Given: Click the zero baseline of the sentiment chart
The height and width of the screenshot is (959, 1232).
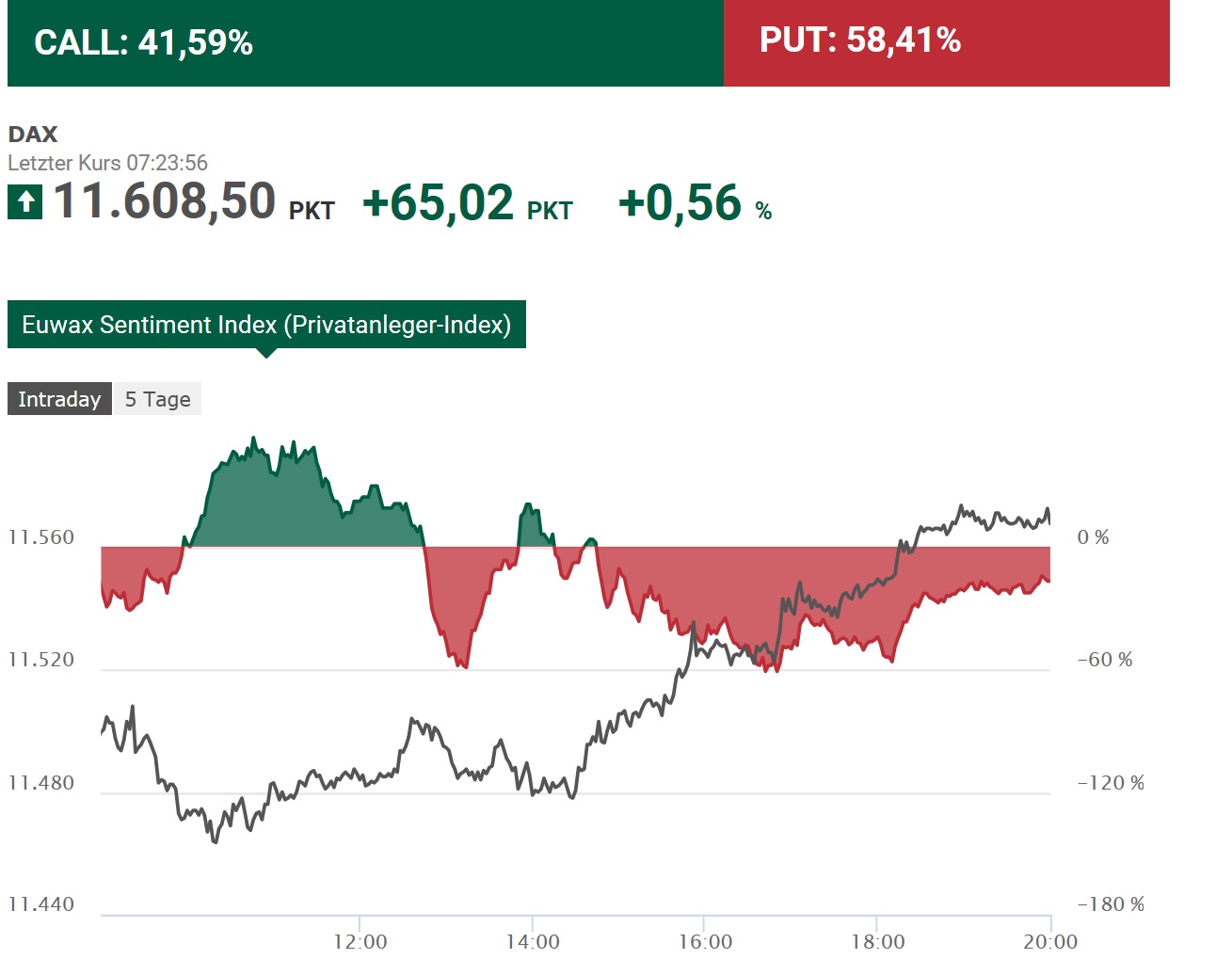Looking at the screenshot, I should point(659,546).
